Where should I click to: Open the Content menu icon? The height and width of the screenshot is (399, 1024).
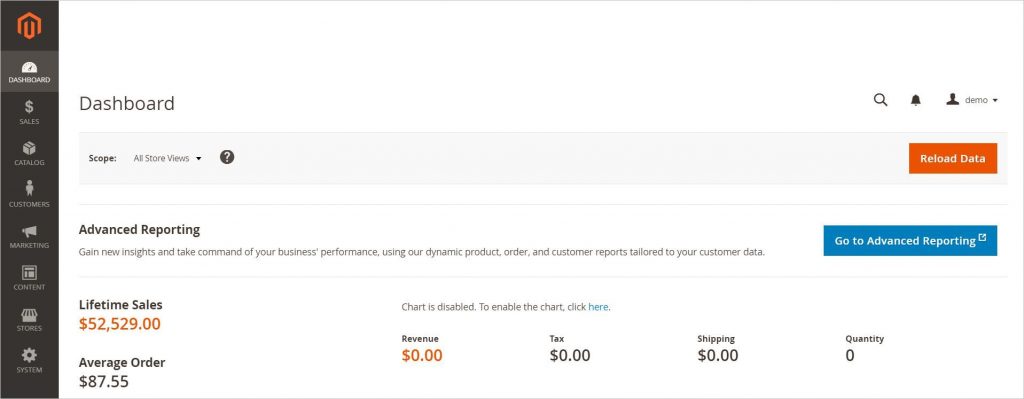(29, 272)
